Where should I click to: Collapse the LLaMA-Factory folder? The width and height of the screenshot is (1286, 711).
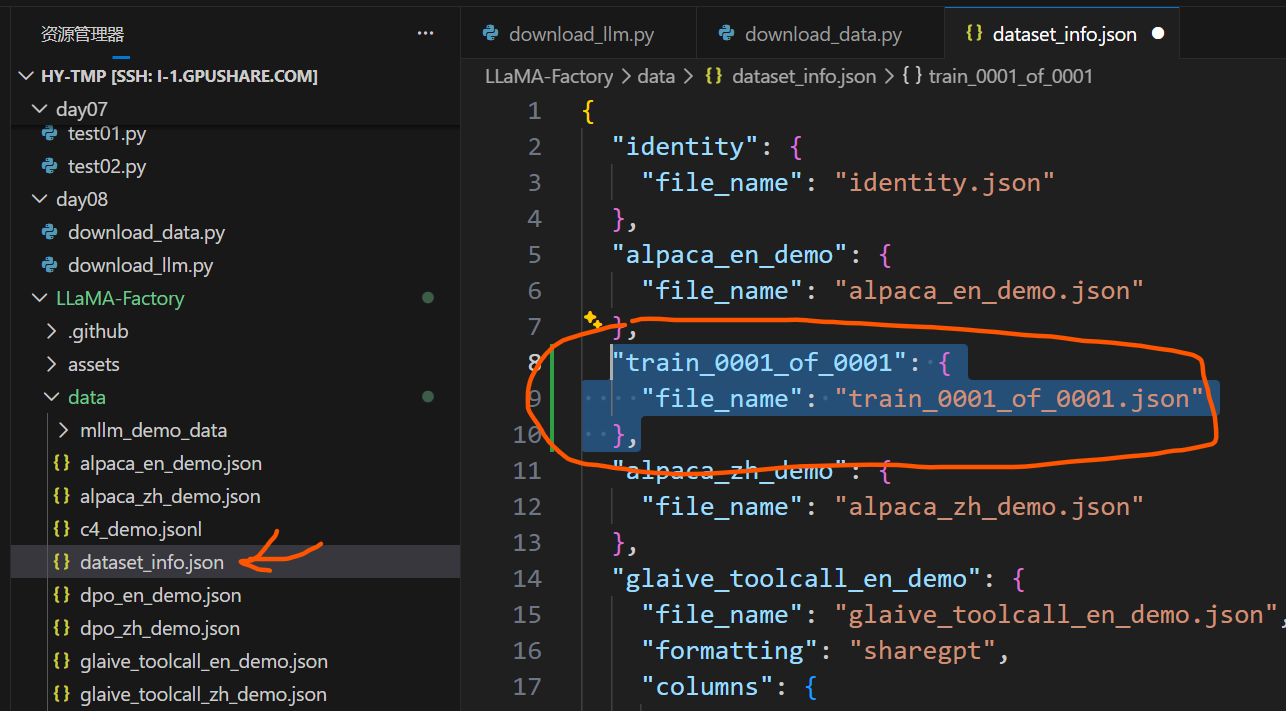click(40, 298)
